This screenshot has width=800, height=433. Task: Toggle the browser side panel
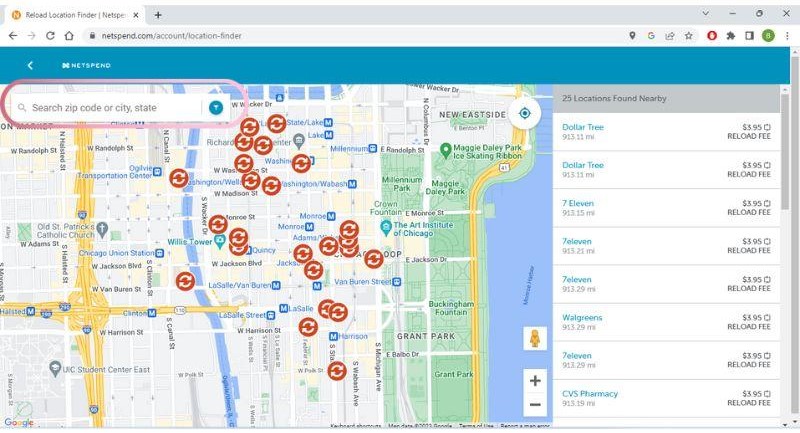point(749,36)
